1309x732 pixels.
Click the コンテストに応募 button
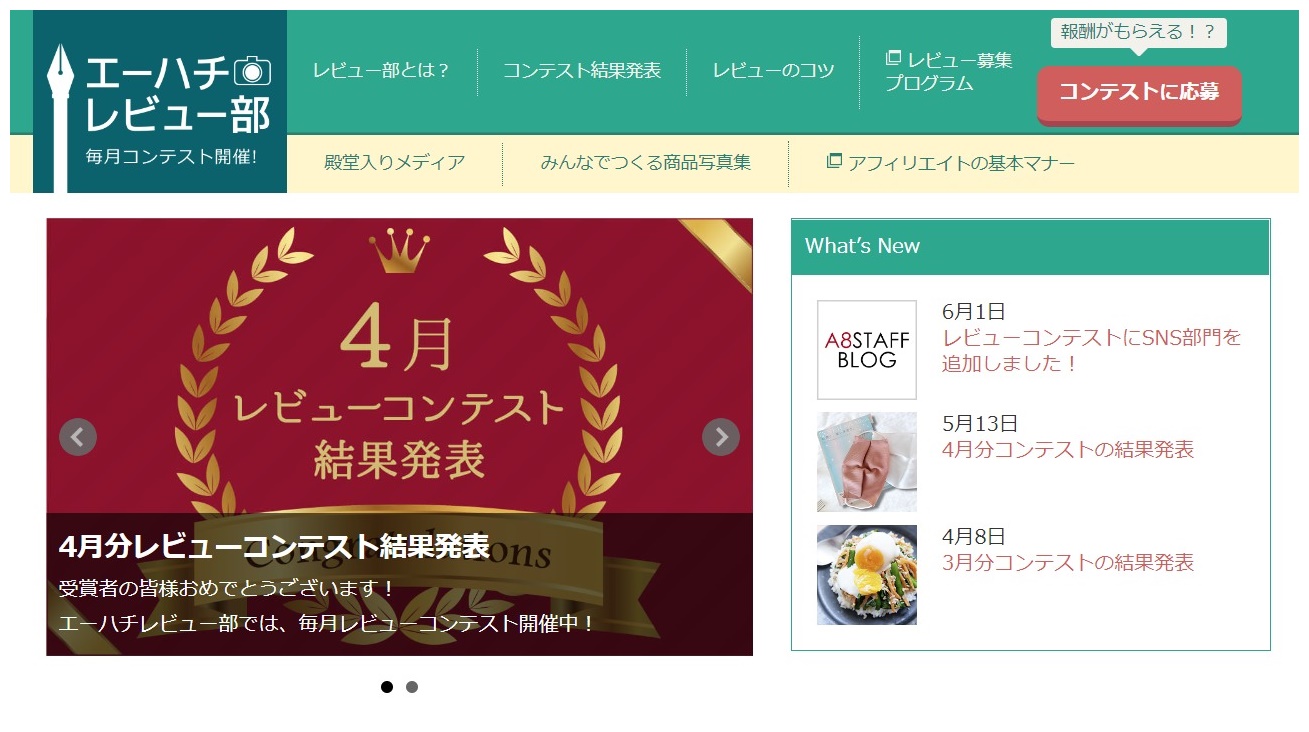[1139, 93]
